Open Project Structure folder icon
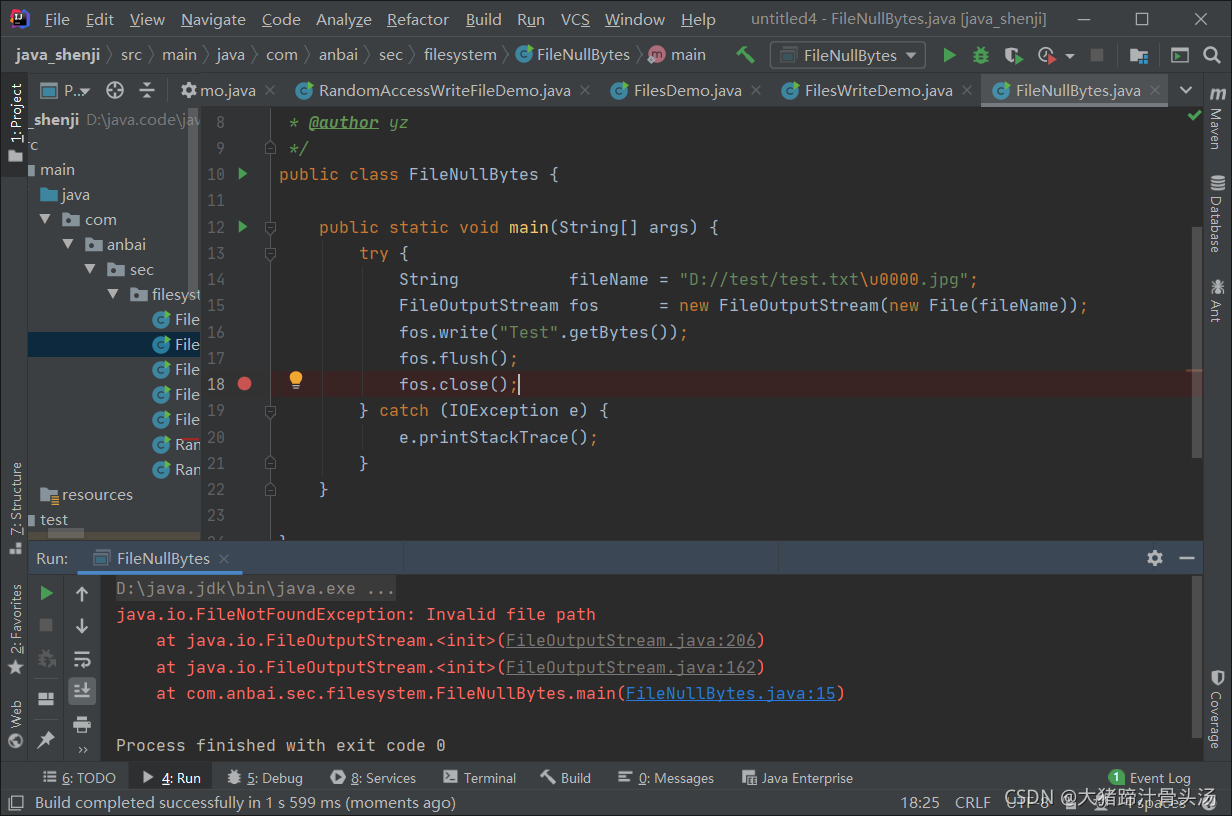Viewport: 1232px width, 816px height. [x=1138, y=56]
